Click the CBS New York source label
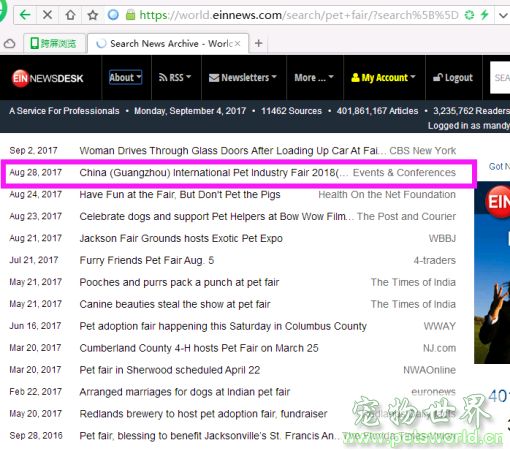510x451 pixels. pyautogui.click(x=422, y=151)
